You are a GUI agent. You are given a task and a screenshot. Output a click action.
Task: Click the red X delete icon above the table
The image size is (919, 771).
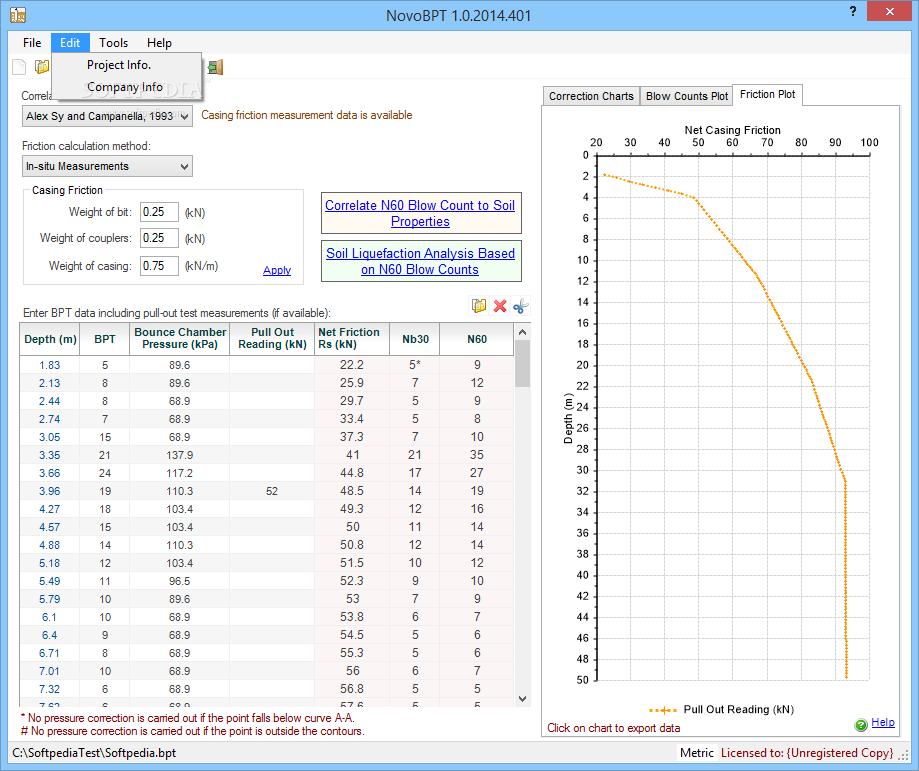click(500, 305)
